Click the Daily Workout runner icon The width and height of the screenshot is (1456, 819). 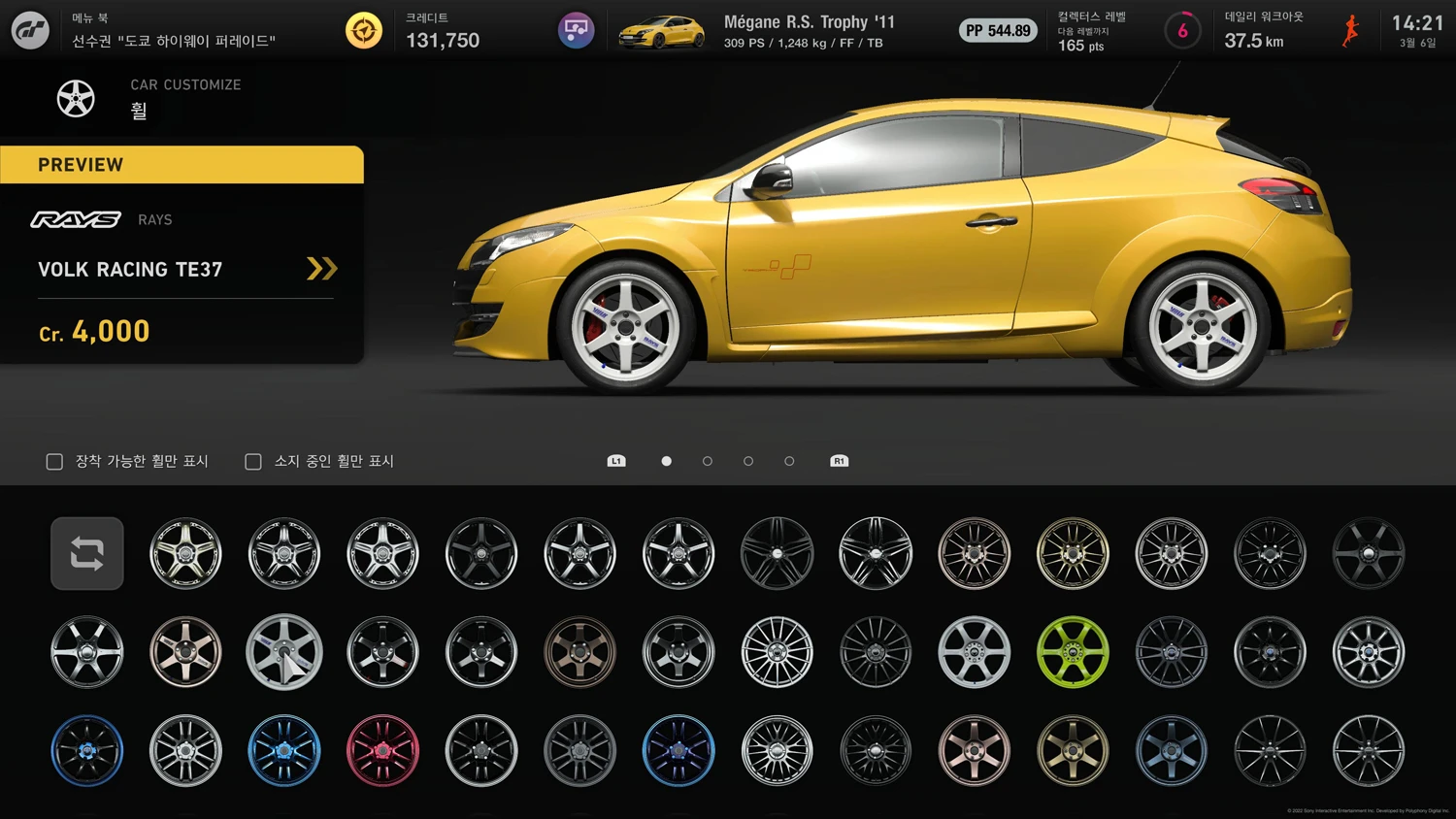tap(1350, 31)
